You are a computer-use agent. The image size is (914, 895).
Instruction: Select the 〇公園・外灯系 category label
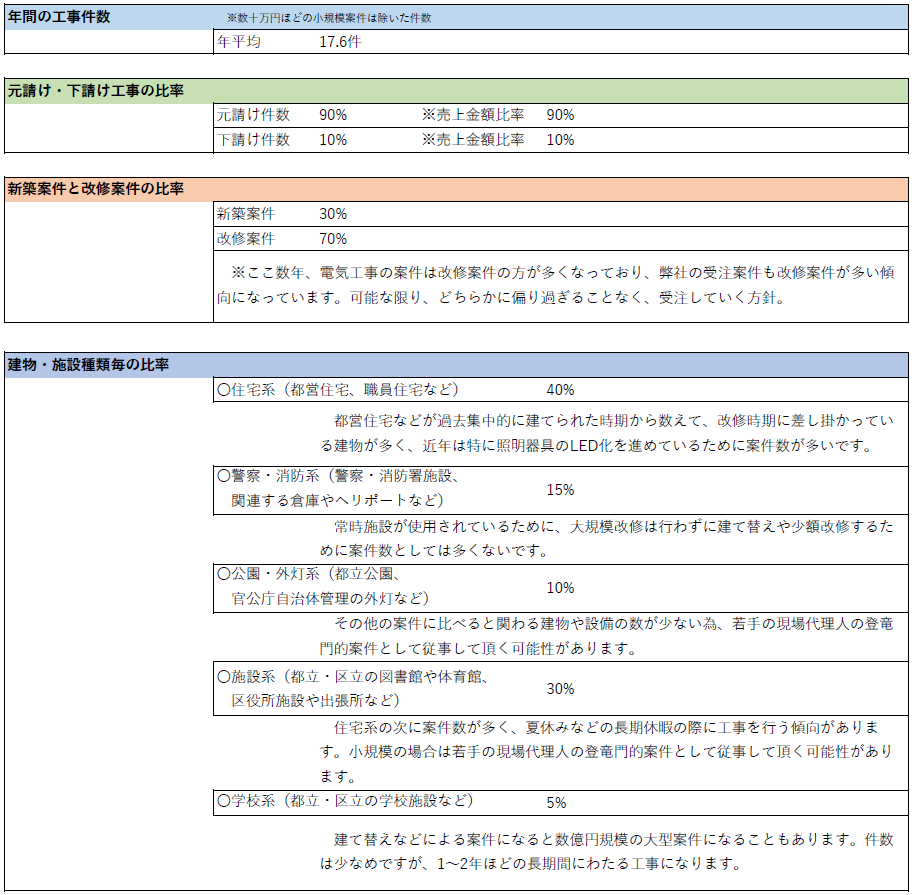(323, 586)
